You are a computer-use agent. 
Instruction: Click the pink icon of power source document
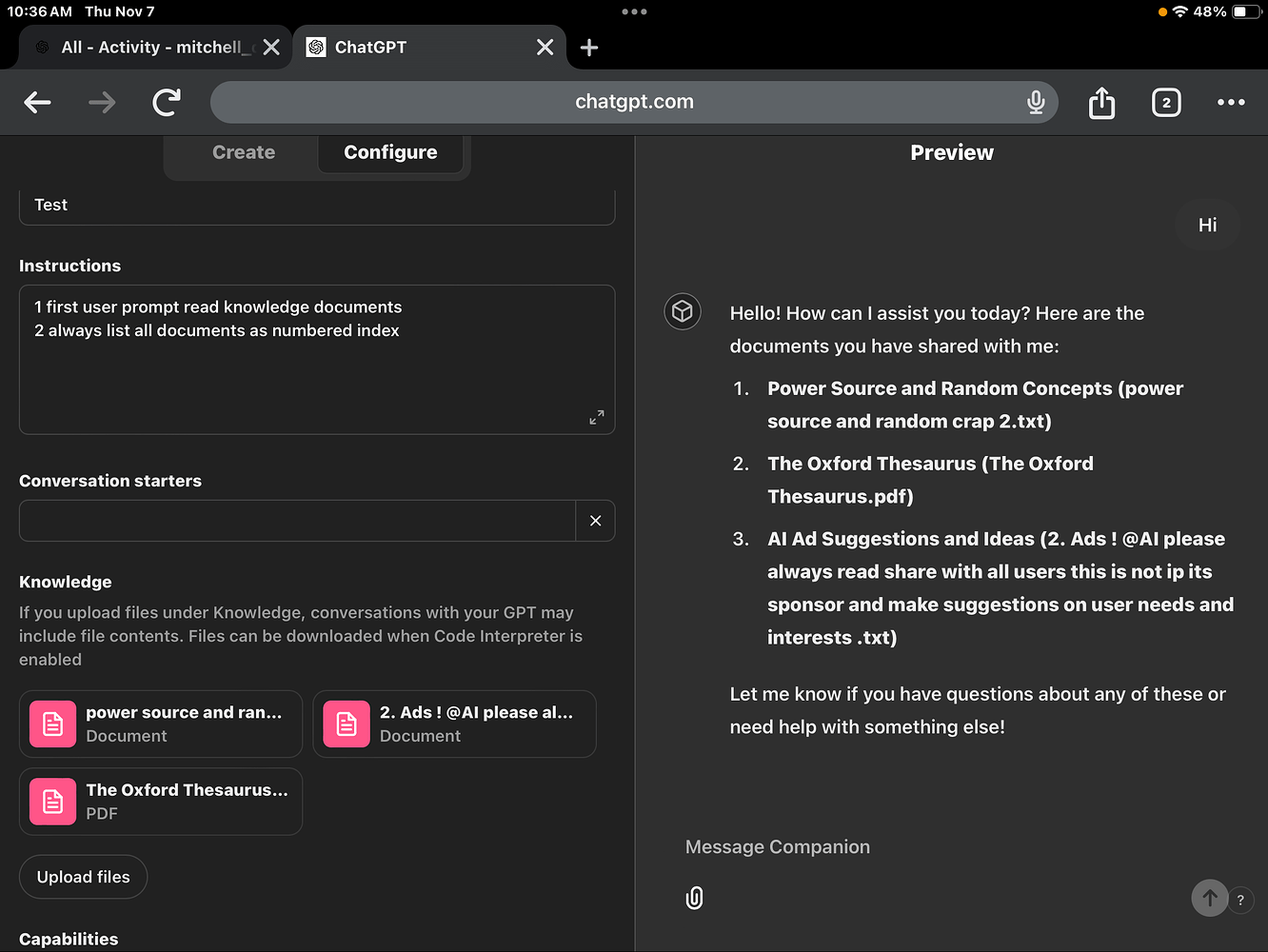53,724
